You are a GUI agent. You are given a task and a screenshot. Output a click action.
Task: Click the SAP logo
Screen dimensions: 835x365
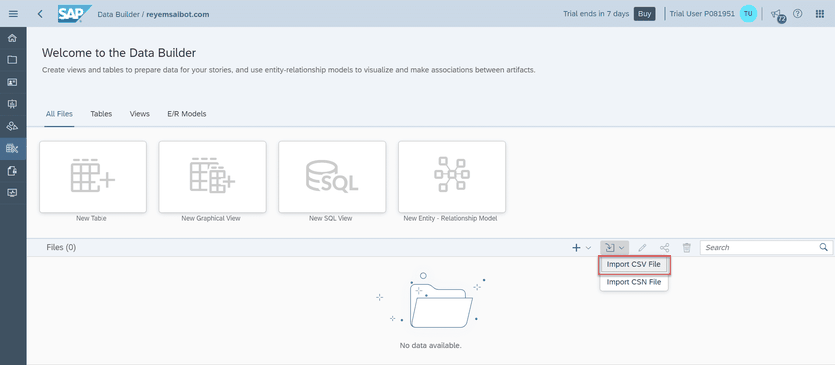(x=74, y=14)
